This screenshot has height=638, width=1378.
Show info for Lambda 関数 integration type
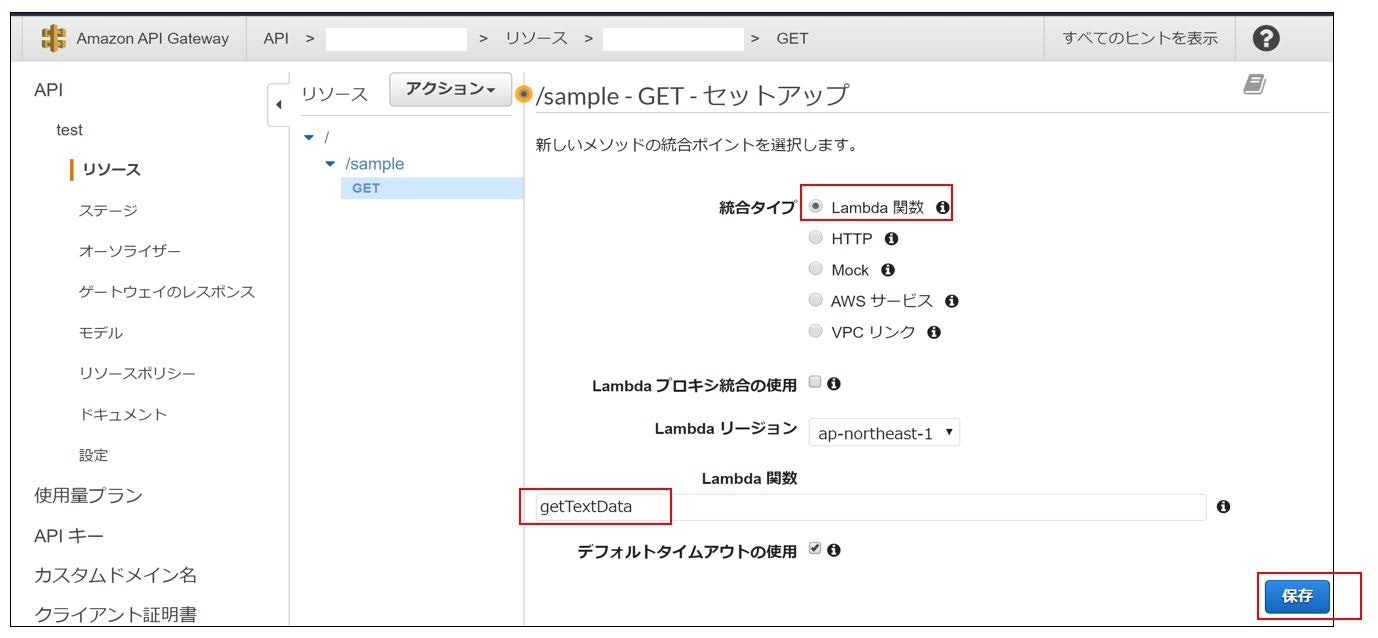942,207
